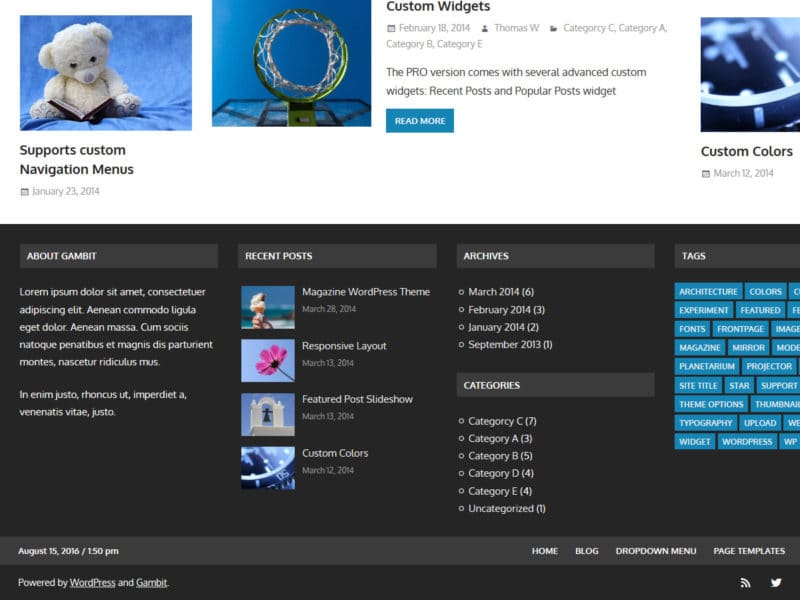Click the READ MORE button

(x=419, y=118)
